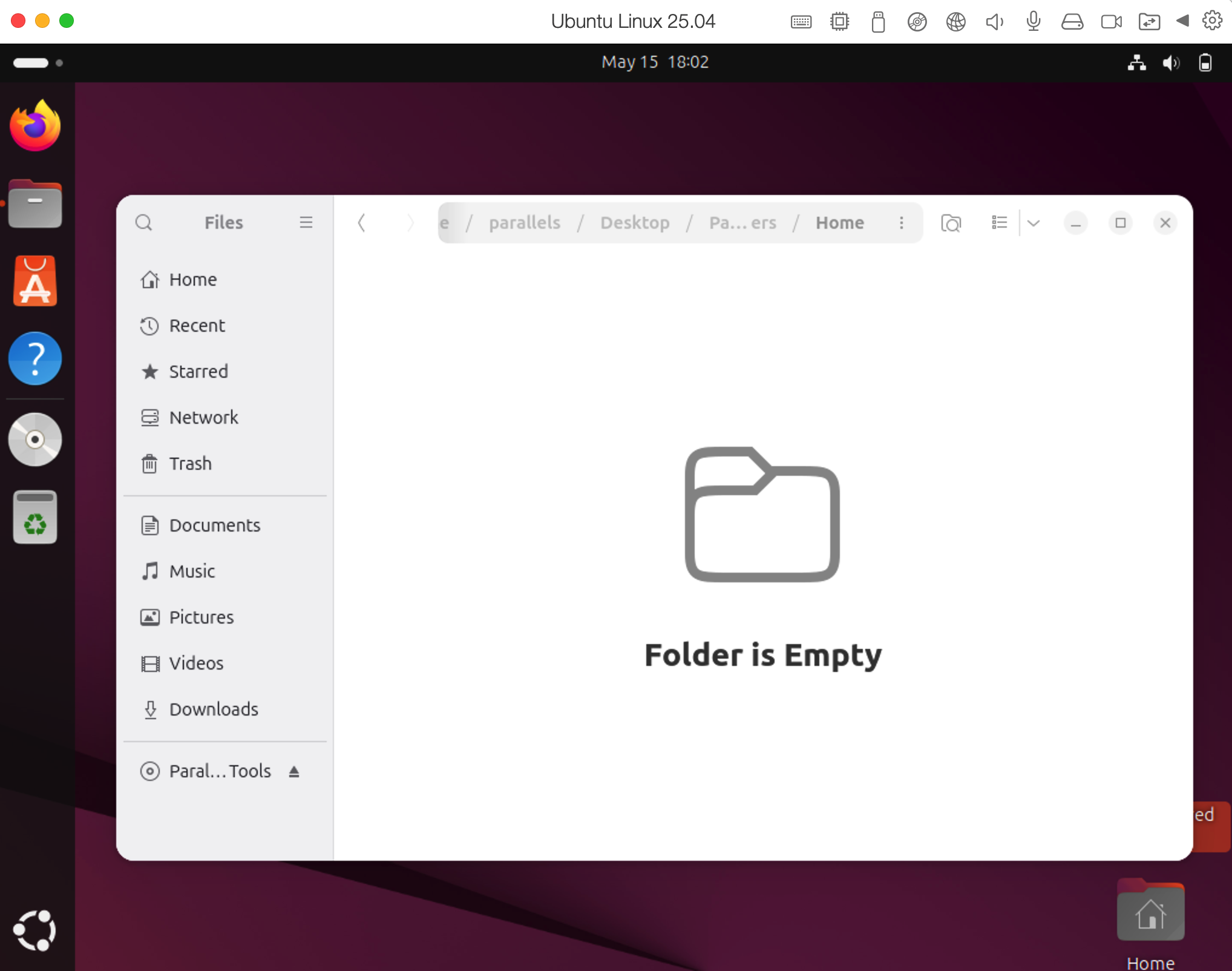Open the Files hamburger main menu
Image resolution: width=1232 pixels, height=971 pixels.
click(x=306, y=223)
